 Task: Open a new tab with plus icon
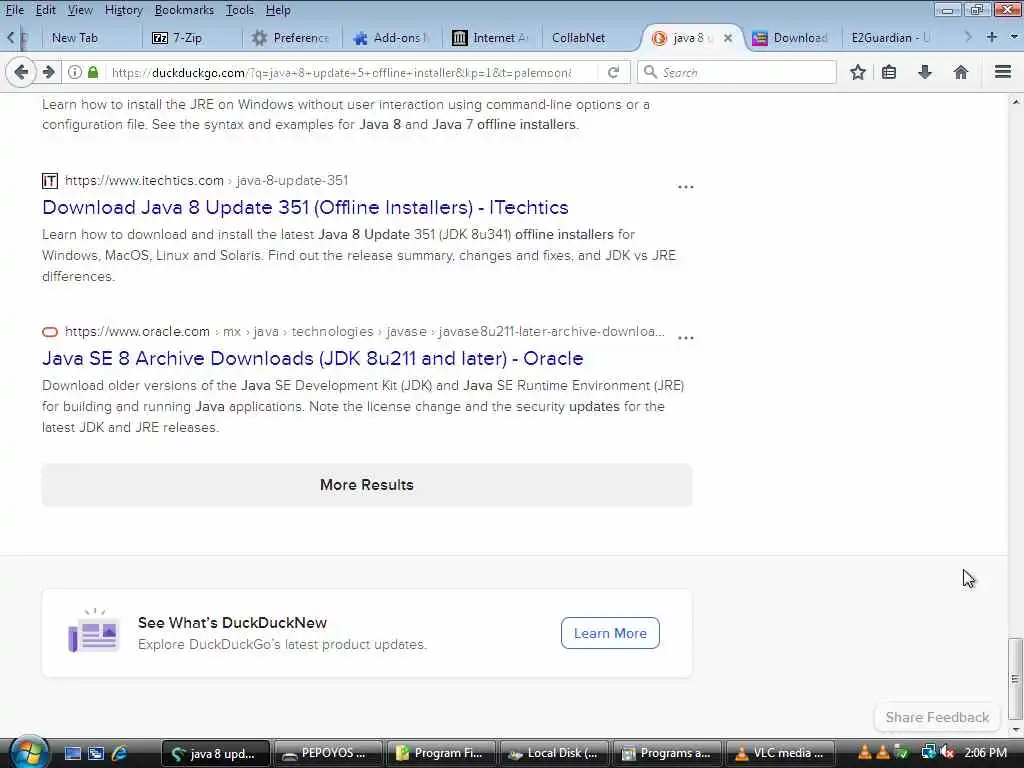991,37
